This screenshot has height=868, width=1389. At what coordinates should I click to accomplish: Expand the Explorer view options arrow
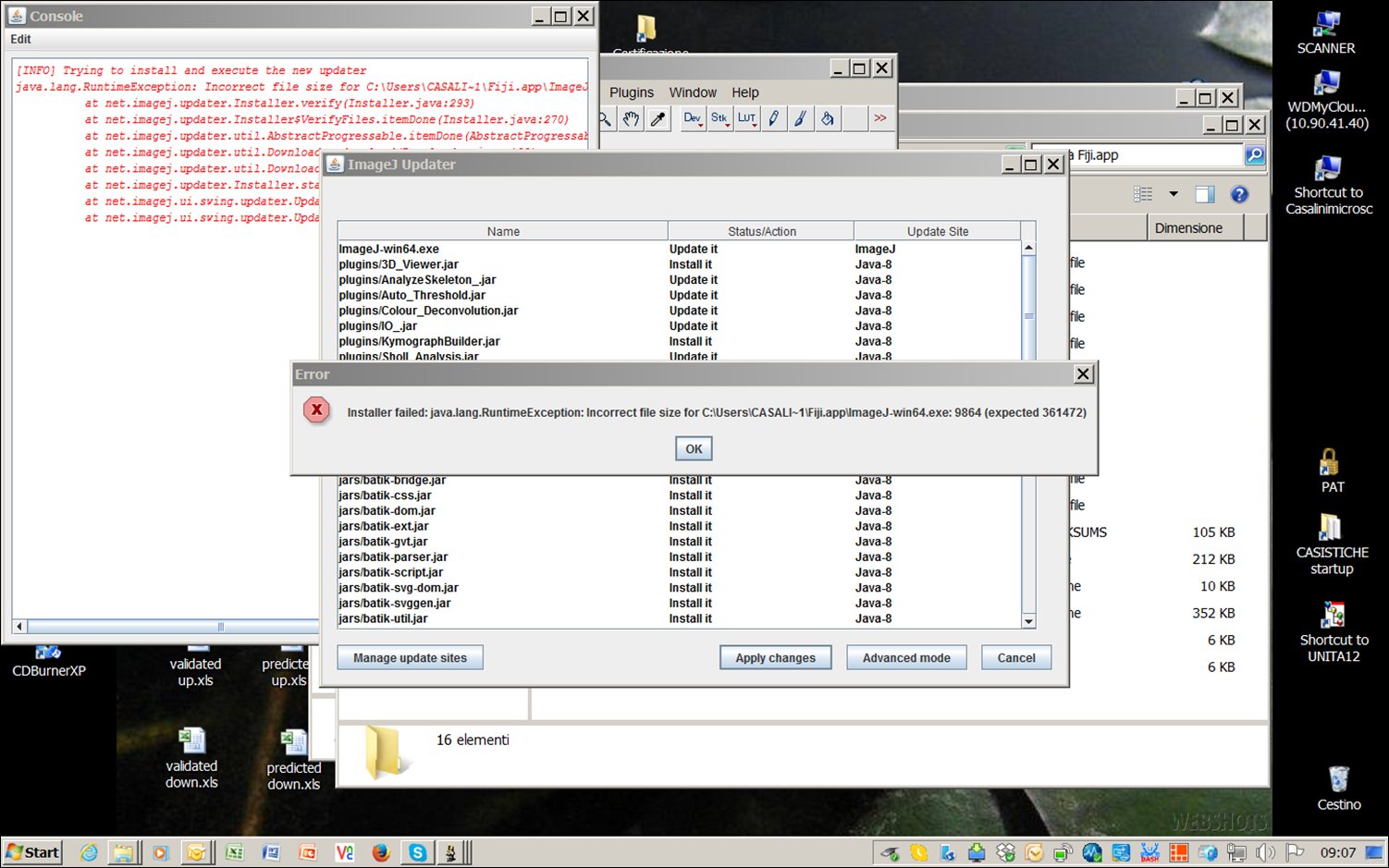(1174, 194)
